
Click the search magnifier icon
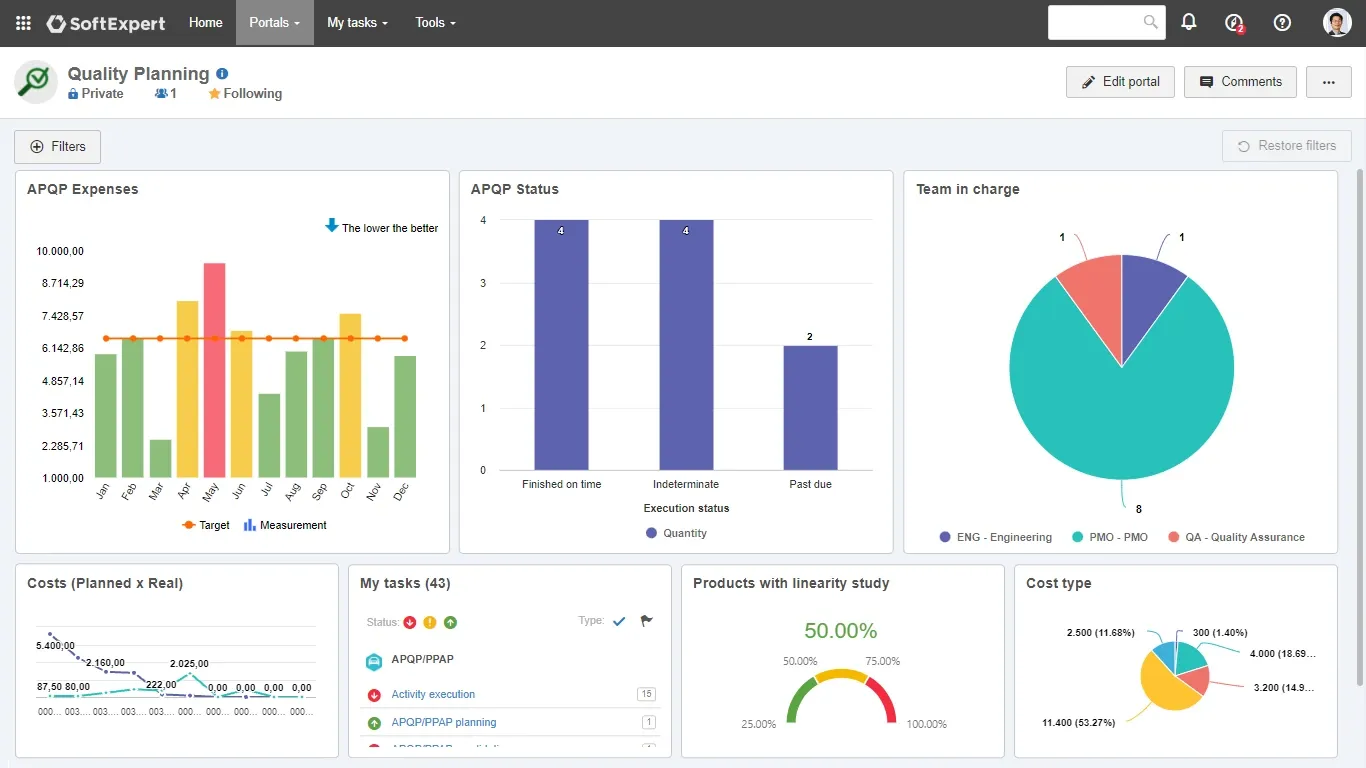1151,22
